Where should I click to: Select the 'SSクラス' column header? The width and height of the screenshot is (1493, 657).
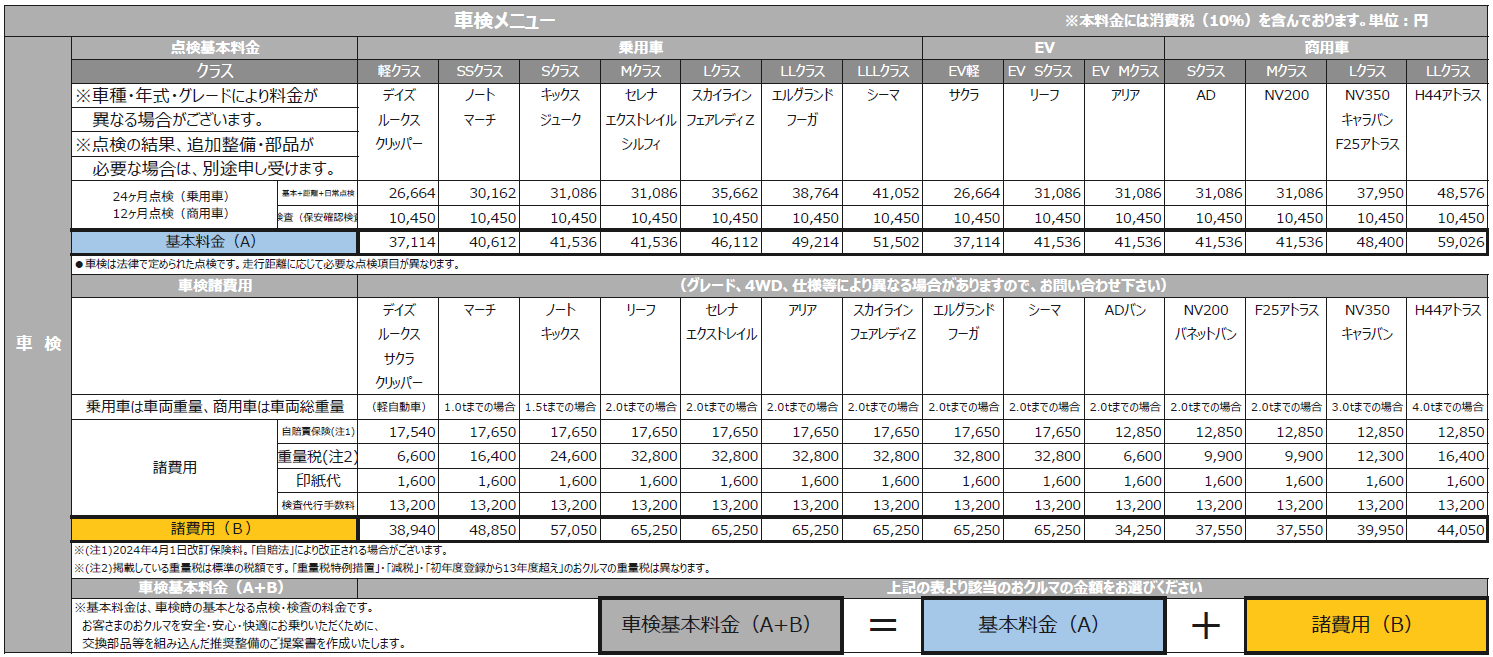tap(479, 71)
